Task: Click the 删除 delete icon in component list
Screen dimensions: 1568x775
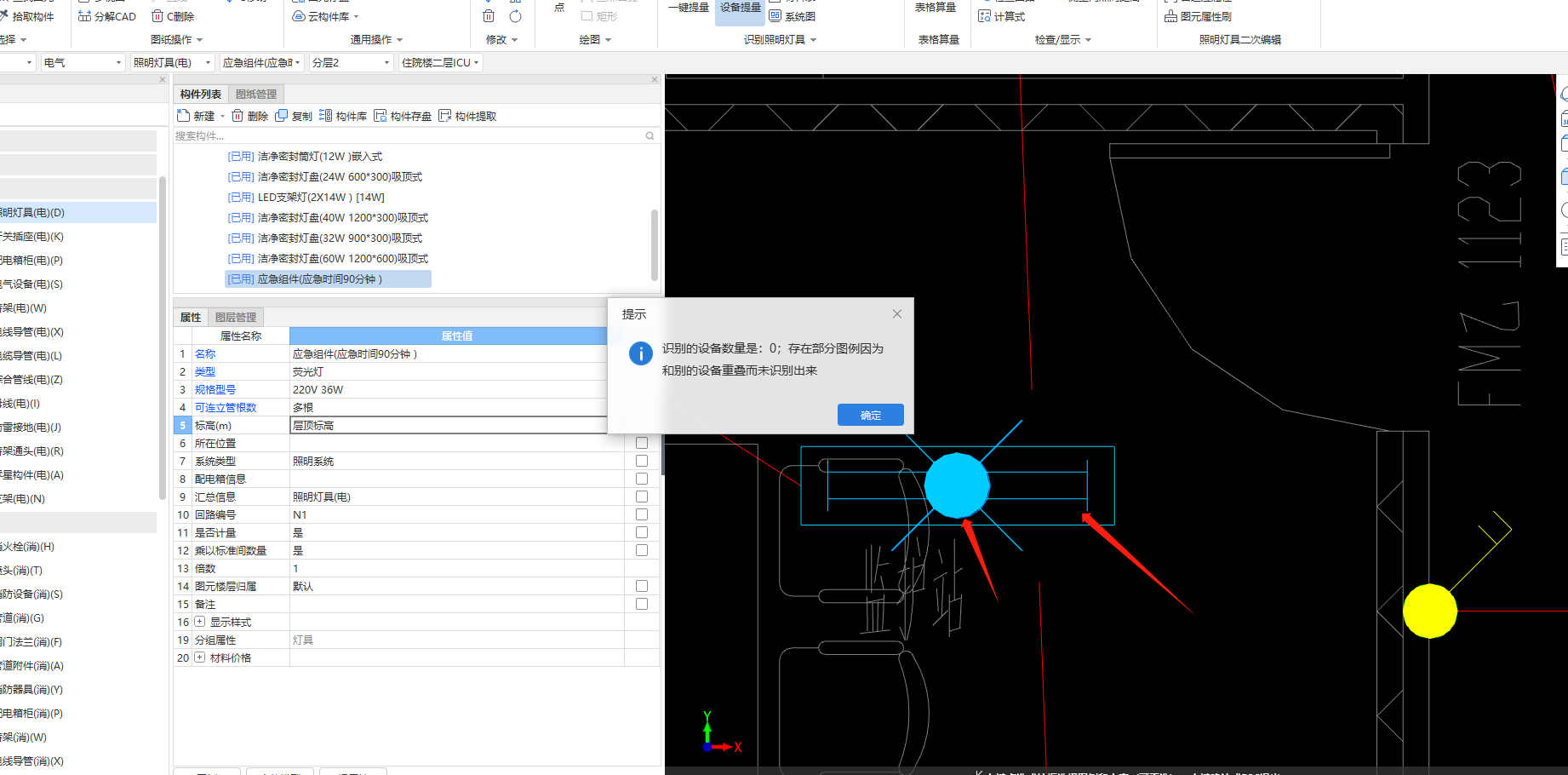Action: click(x=237, y=116)
